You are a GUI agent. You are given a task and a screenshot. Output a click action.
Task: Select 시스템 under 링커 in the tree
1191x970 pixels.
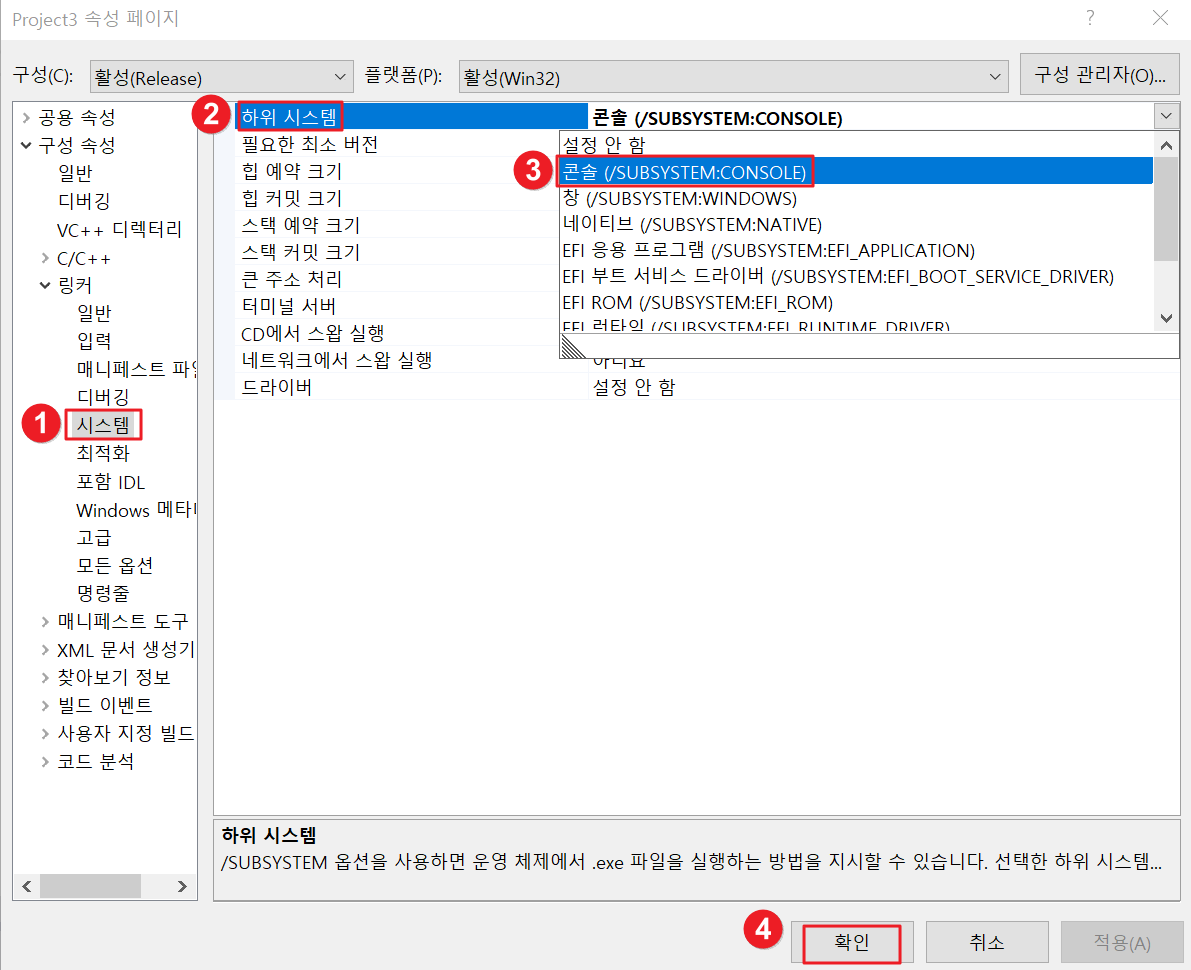pyautogui.click(x=104, y=424)
